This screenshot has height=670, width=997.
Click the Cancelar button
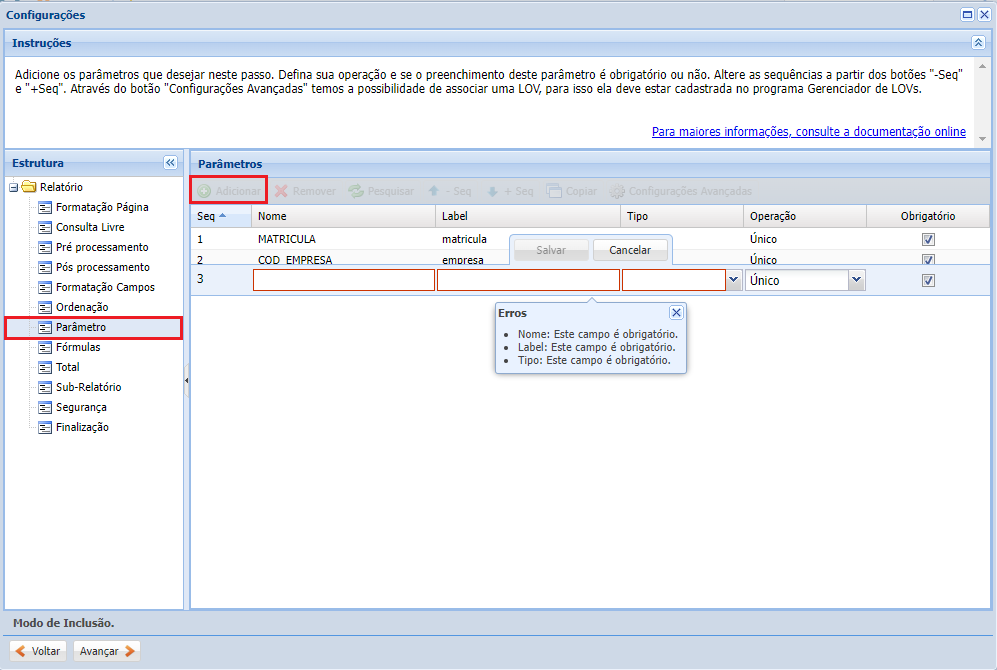[630, 250]
